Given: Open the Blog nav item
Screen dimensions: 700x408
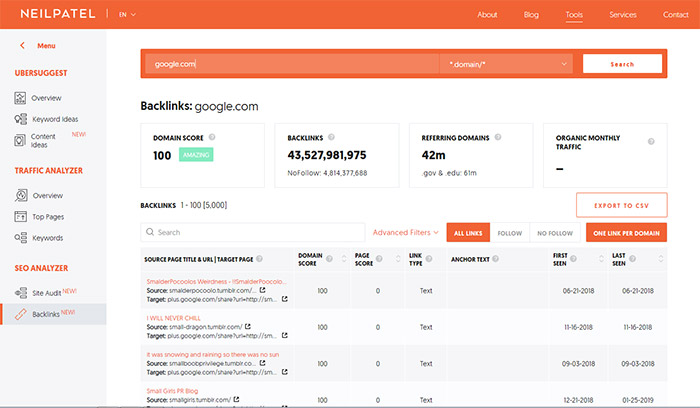Looking at the screenshot, I should [531, 15].
